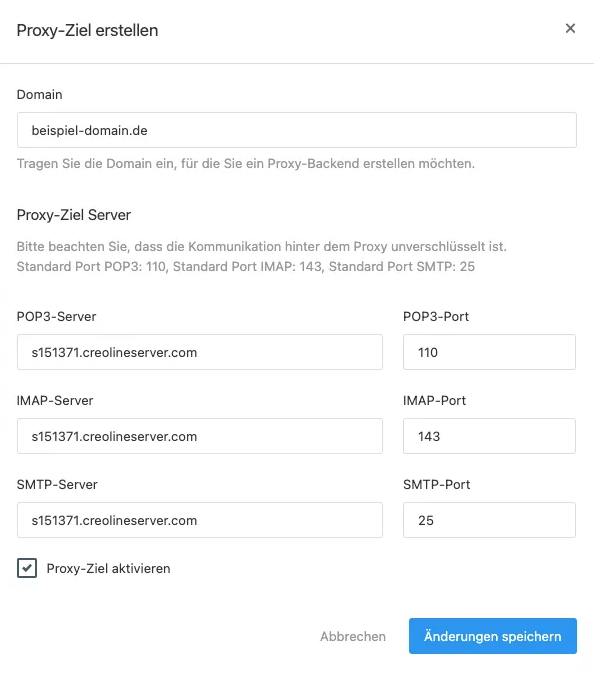Click the IMAP-Port label
594x673 pixels.
coord(434,400)
